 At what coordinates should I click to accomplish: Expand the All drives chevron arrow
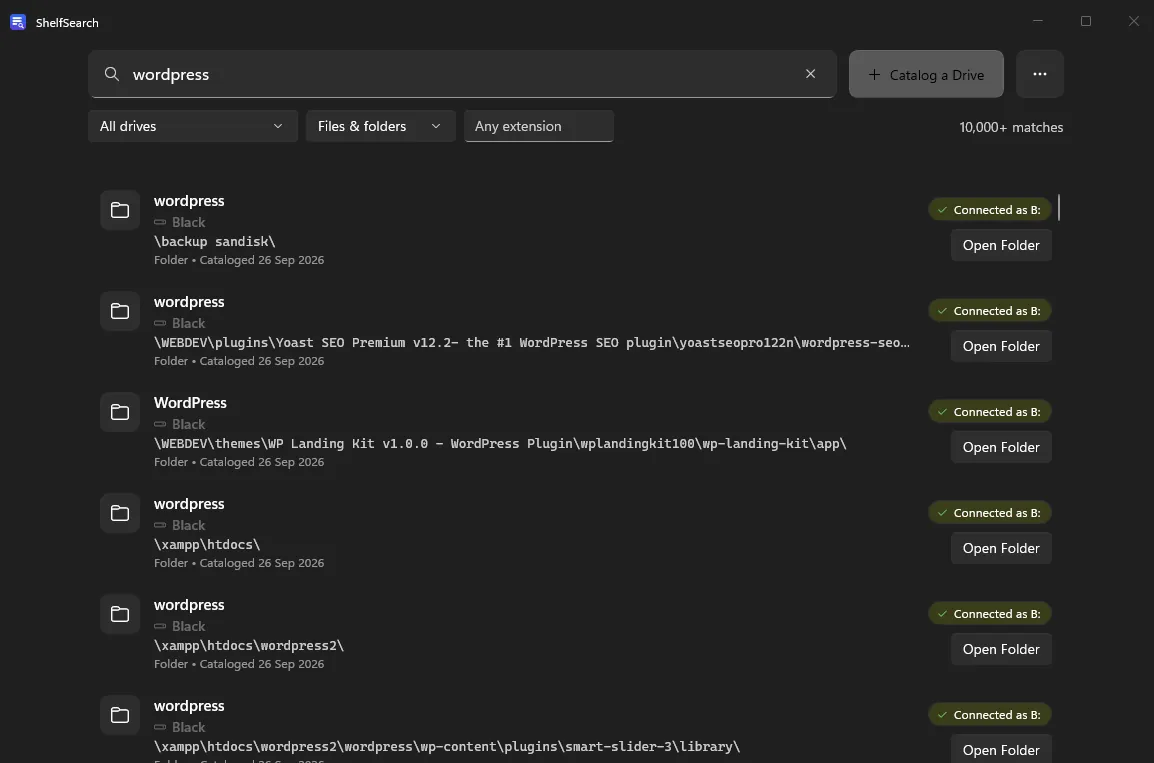(x=277, y=126)
